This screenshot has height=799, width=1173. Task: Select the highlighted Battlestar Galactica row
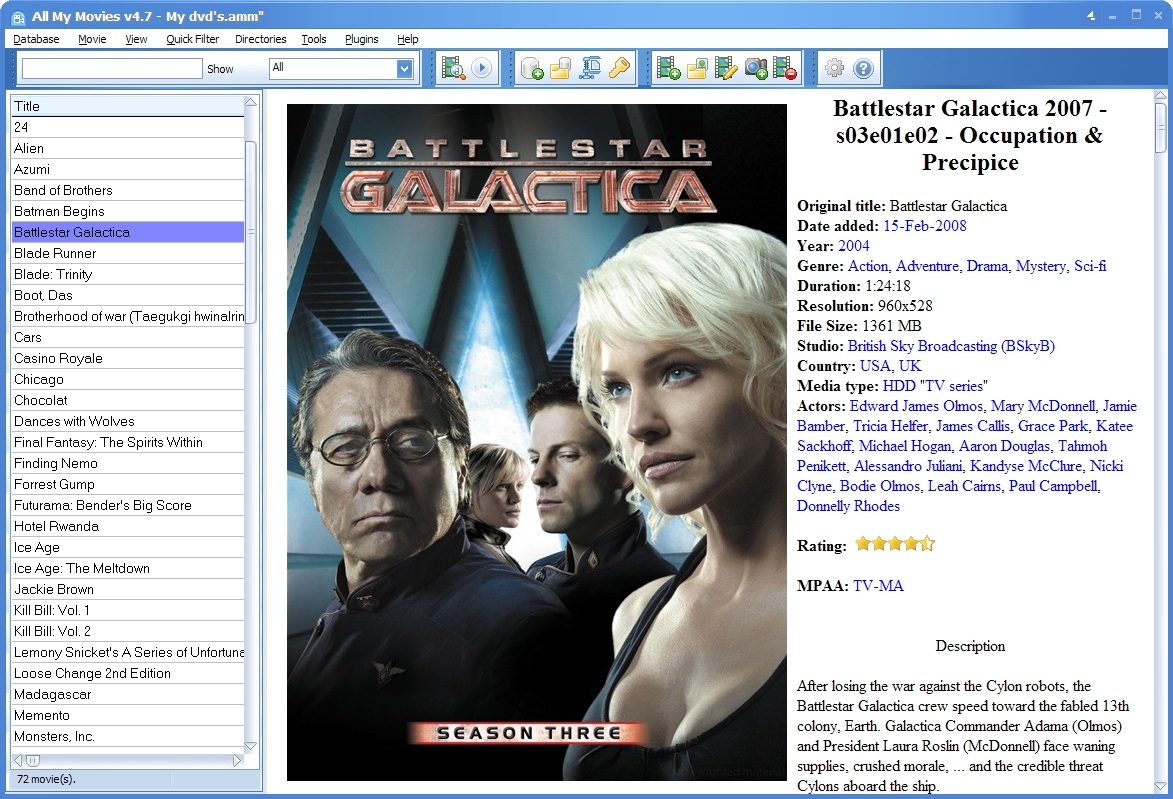click(x=127, y=232)
